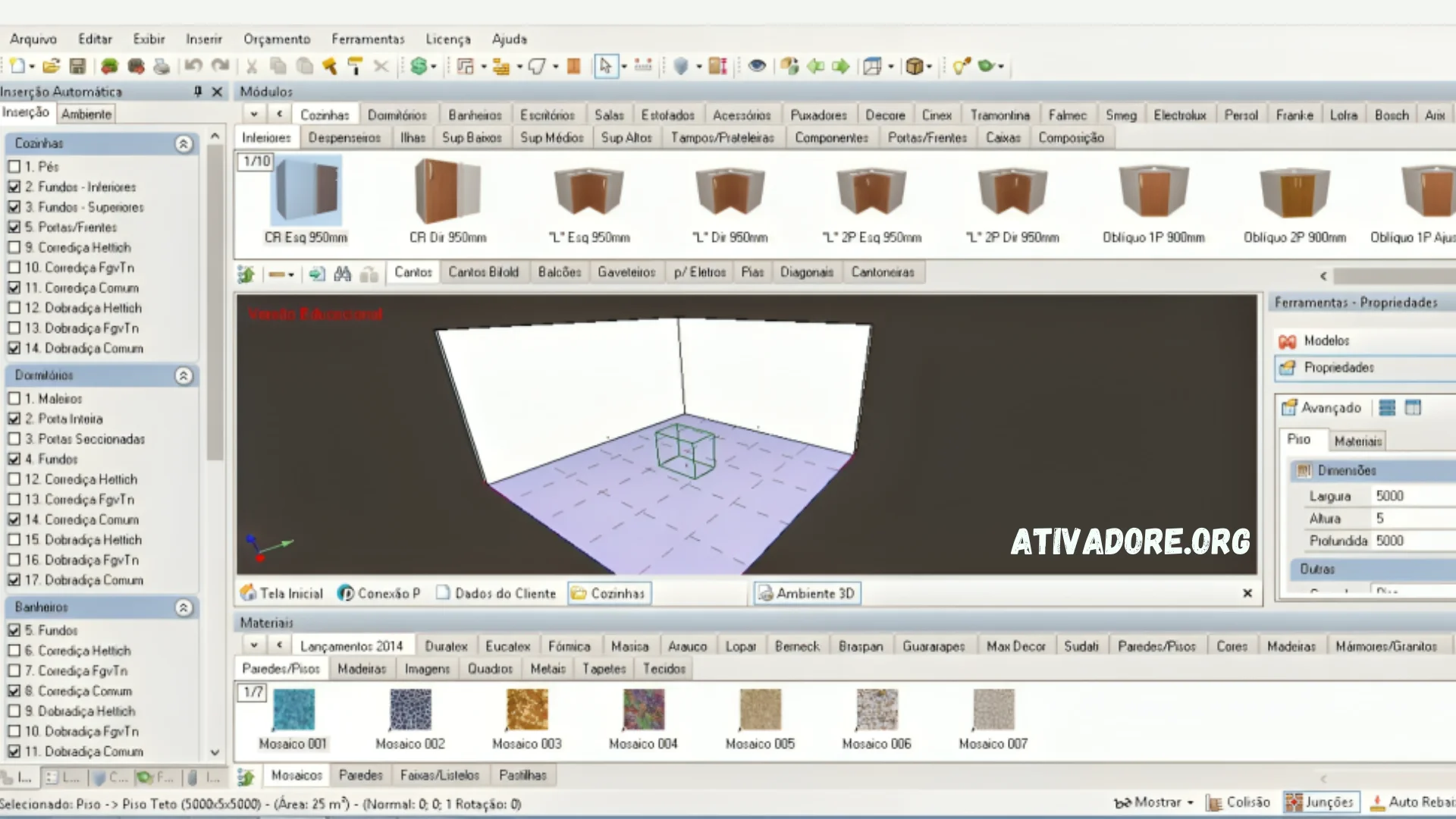Click the Ambiente 3D button
The height and width of the screenshot is (819, 1456).
coord(807,594)
